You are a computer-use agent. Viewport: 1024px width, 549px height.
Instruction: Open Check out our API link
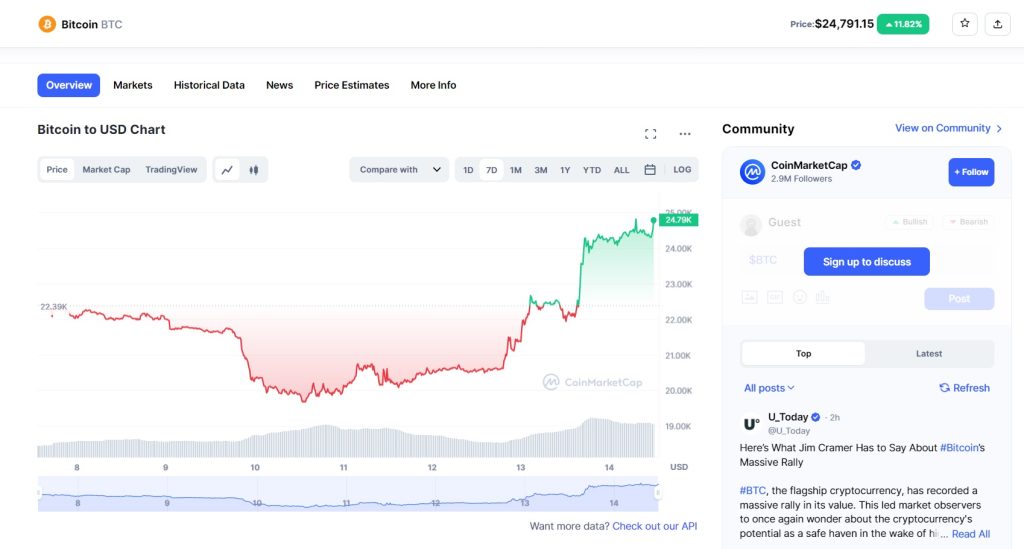tap(654, 526)
